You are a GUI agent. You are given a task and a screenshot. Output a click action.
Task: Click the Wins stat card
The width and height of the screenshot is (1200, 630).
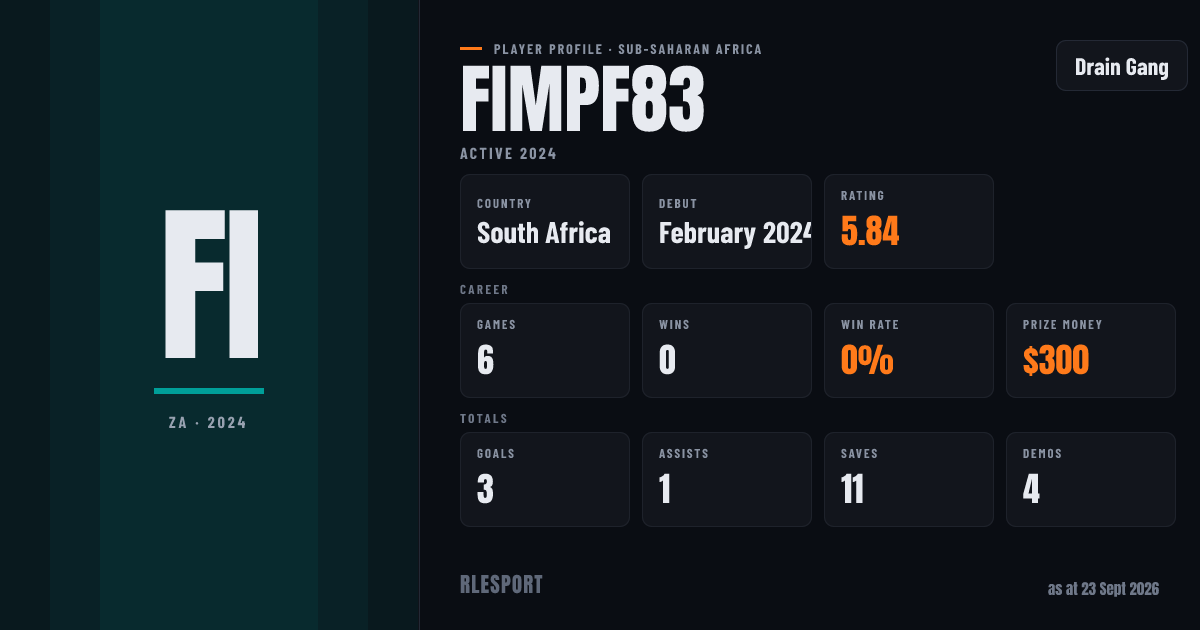(x=727, y=350)
